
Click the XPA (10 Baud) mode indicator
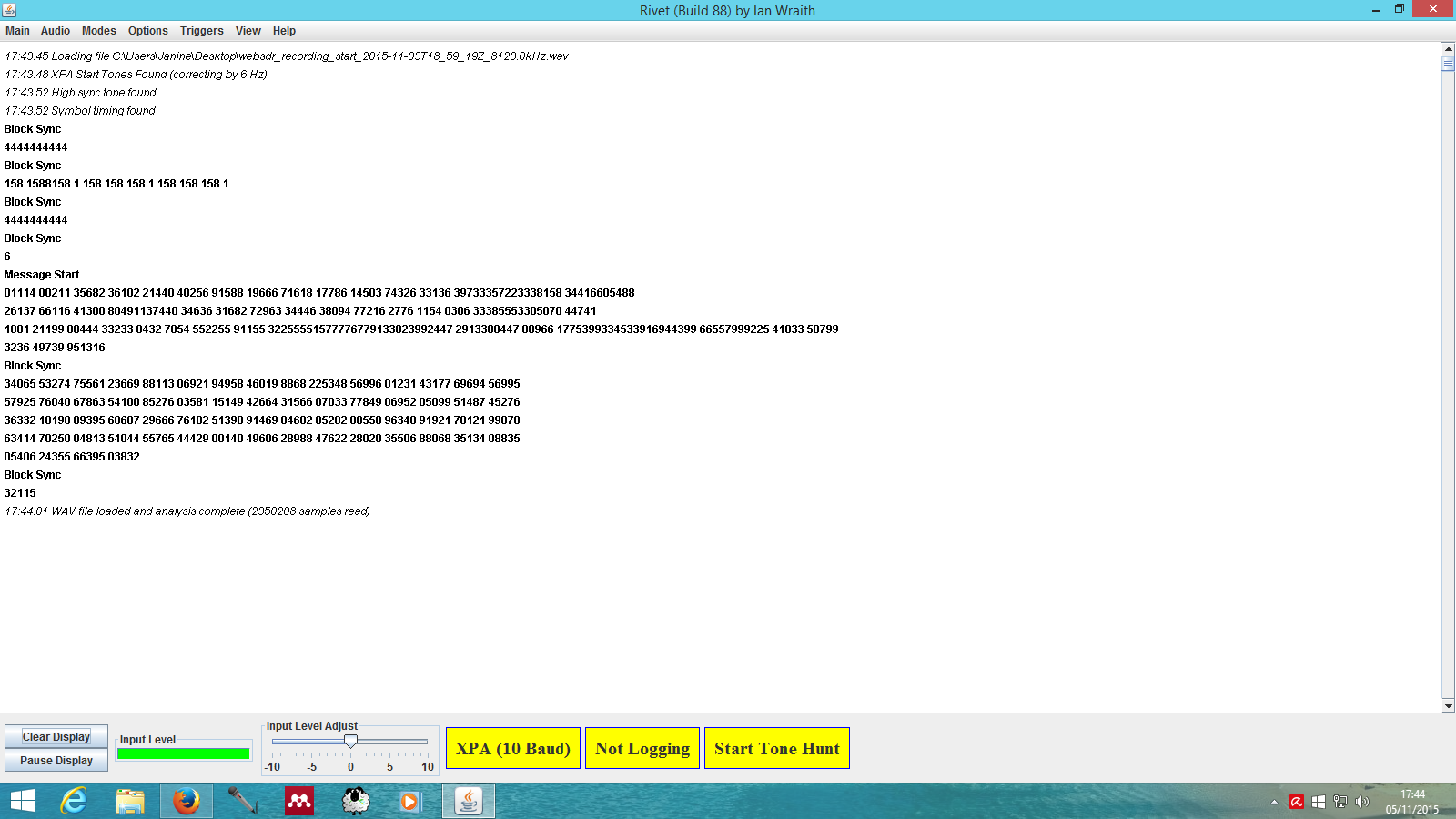pos(513,748)
